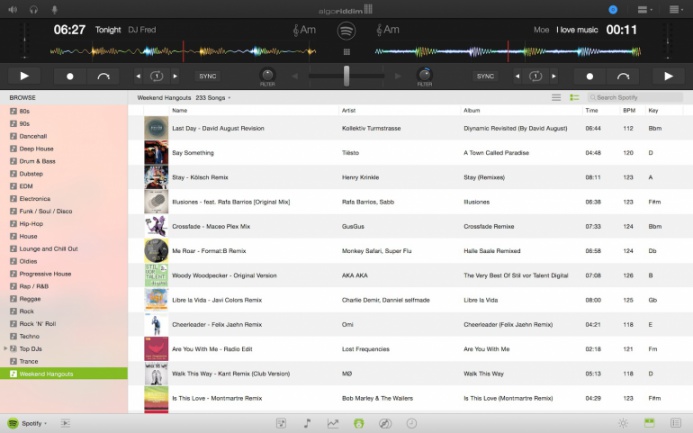Increase loop length on left deck
Viewport: 693px width, 433px height.
coord(175,76)
